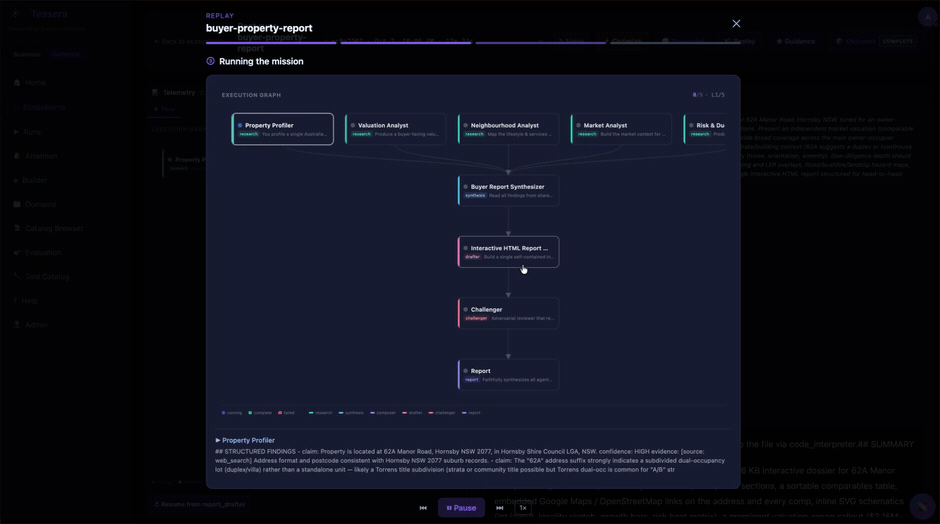Open Evaluation in the dimmed sidebar
Viewport: 940px width, 524px height.
point(43,252)
